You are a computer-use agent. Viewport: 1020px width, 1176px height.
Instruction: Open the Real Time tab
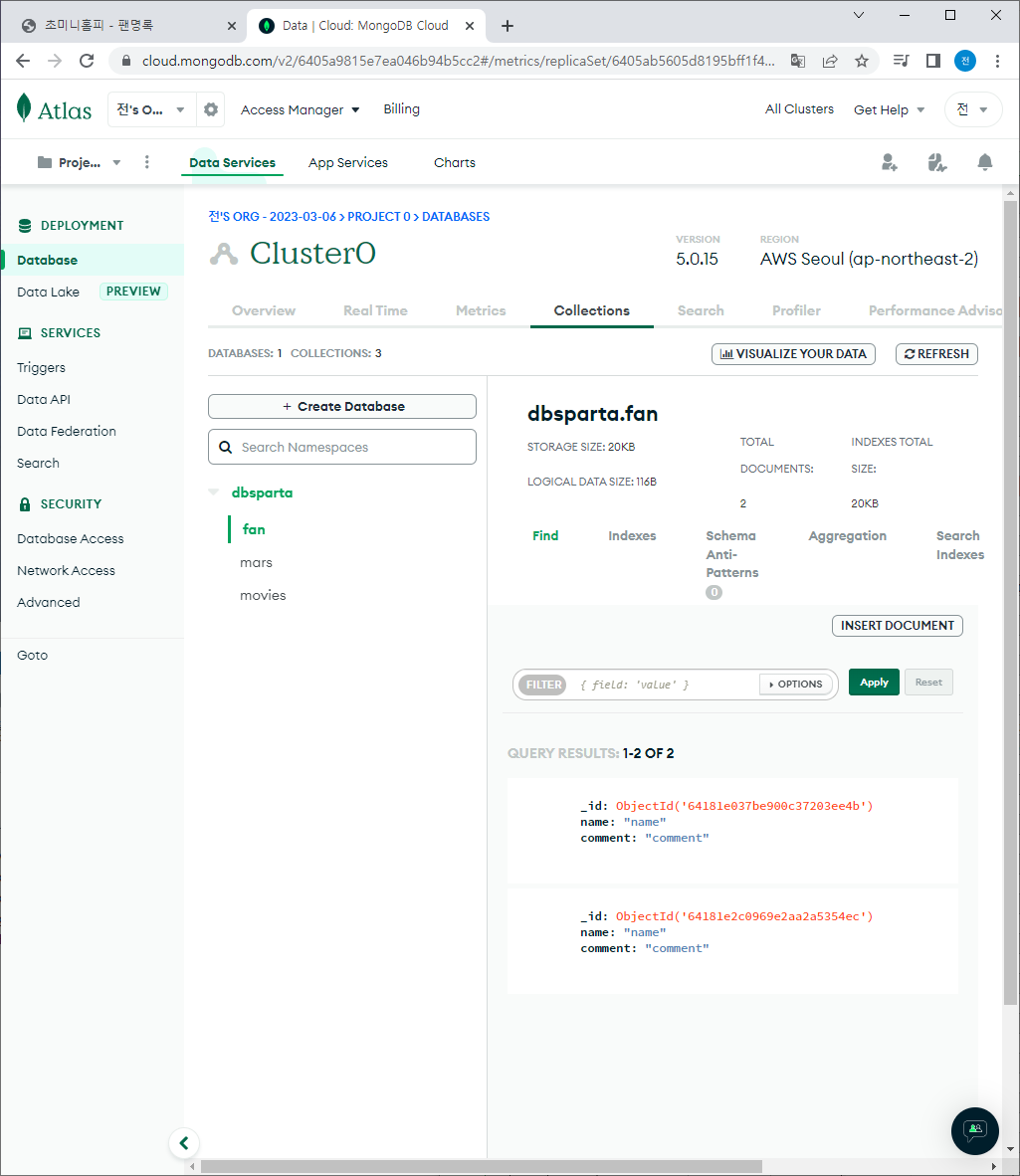[x=375, y=310]
